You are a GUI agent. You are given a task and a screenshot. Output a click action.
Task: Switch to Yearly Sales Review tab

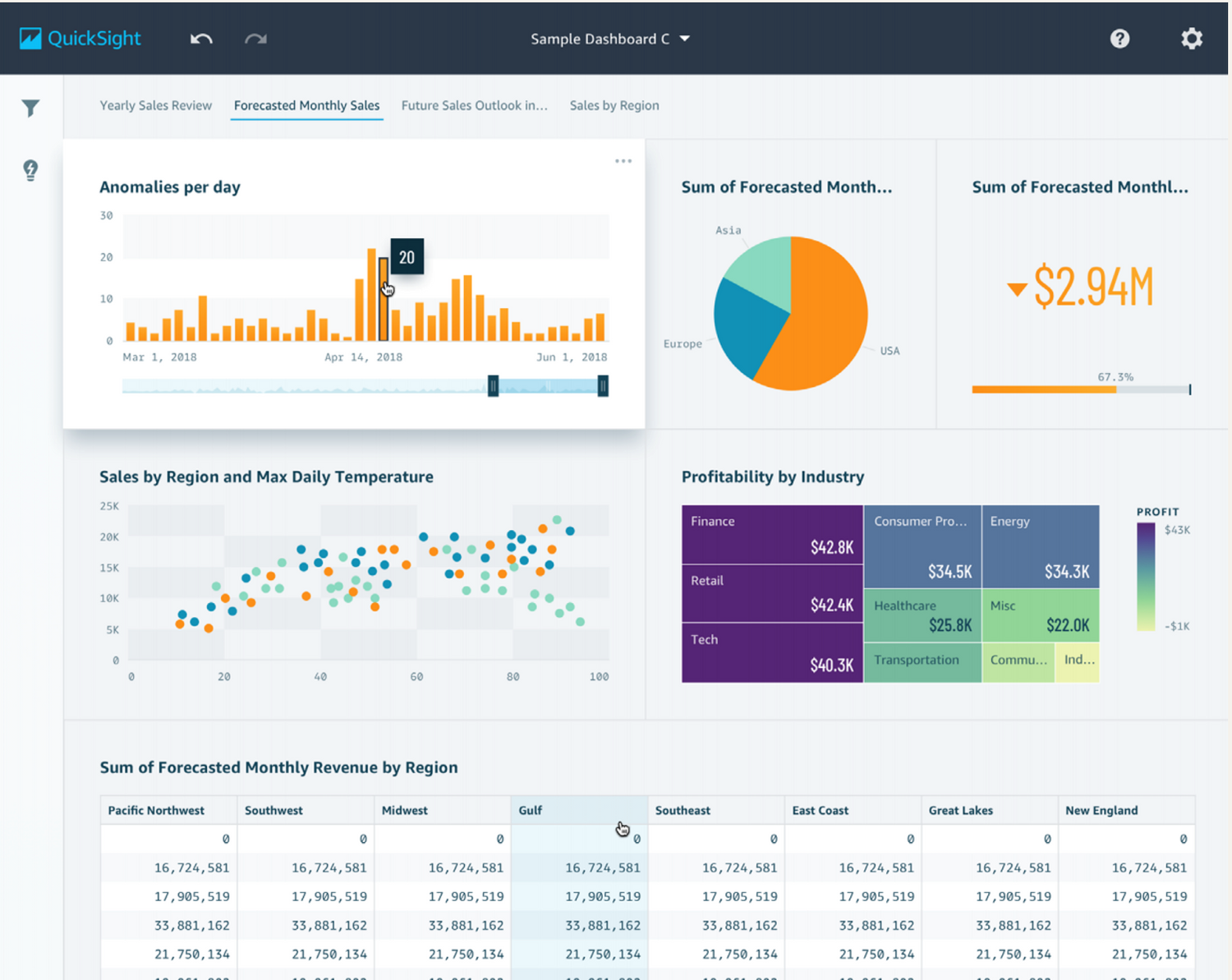(155, 105)
